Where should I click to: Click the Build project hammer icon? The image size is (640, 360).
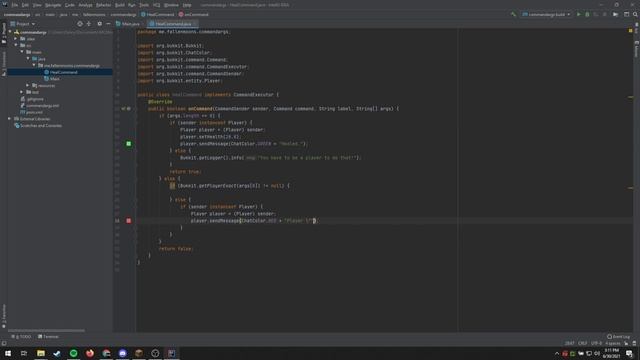click(x=513, y=14)
